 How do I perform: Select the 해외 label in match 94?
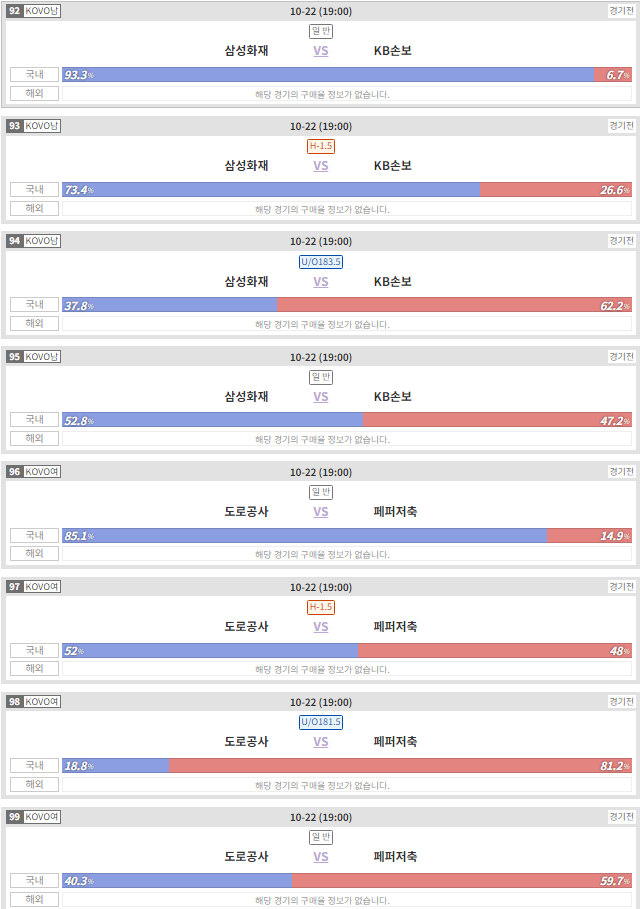coord(35,323)
